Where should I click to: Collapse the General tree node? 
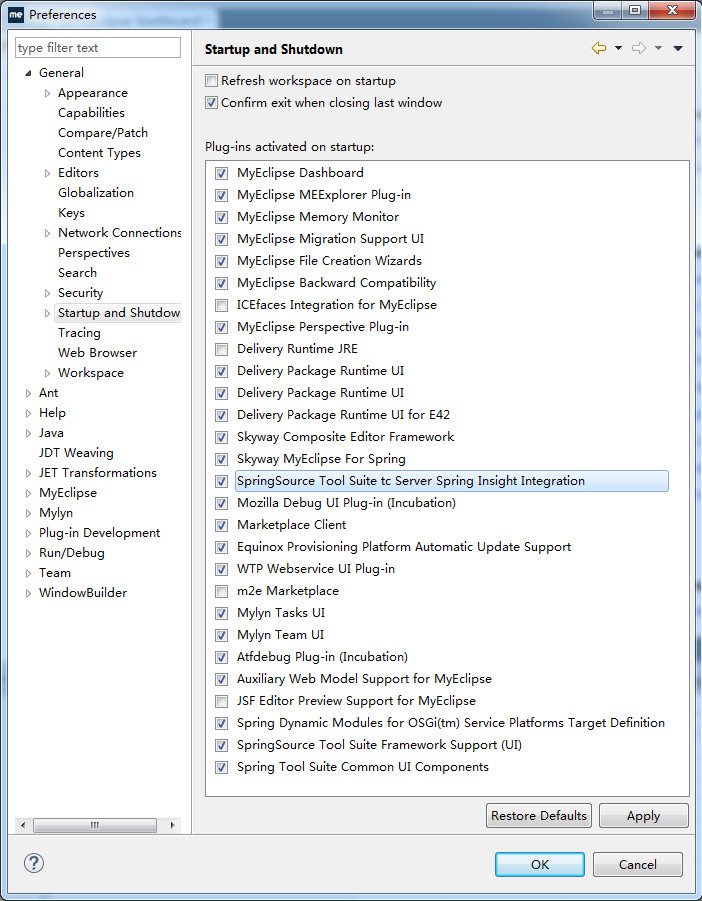pyautogui.click(x=28, y=73)
